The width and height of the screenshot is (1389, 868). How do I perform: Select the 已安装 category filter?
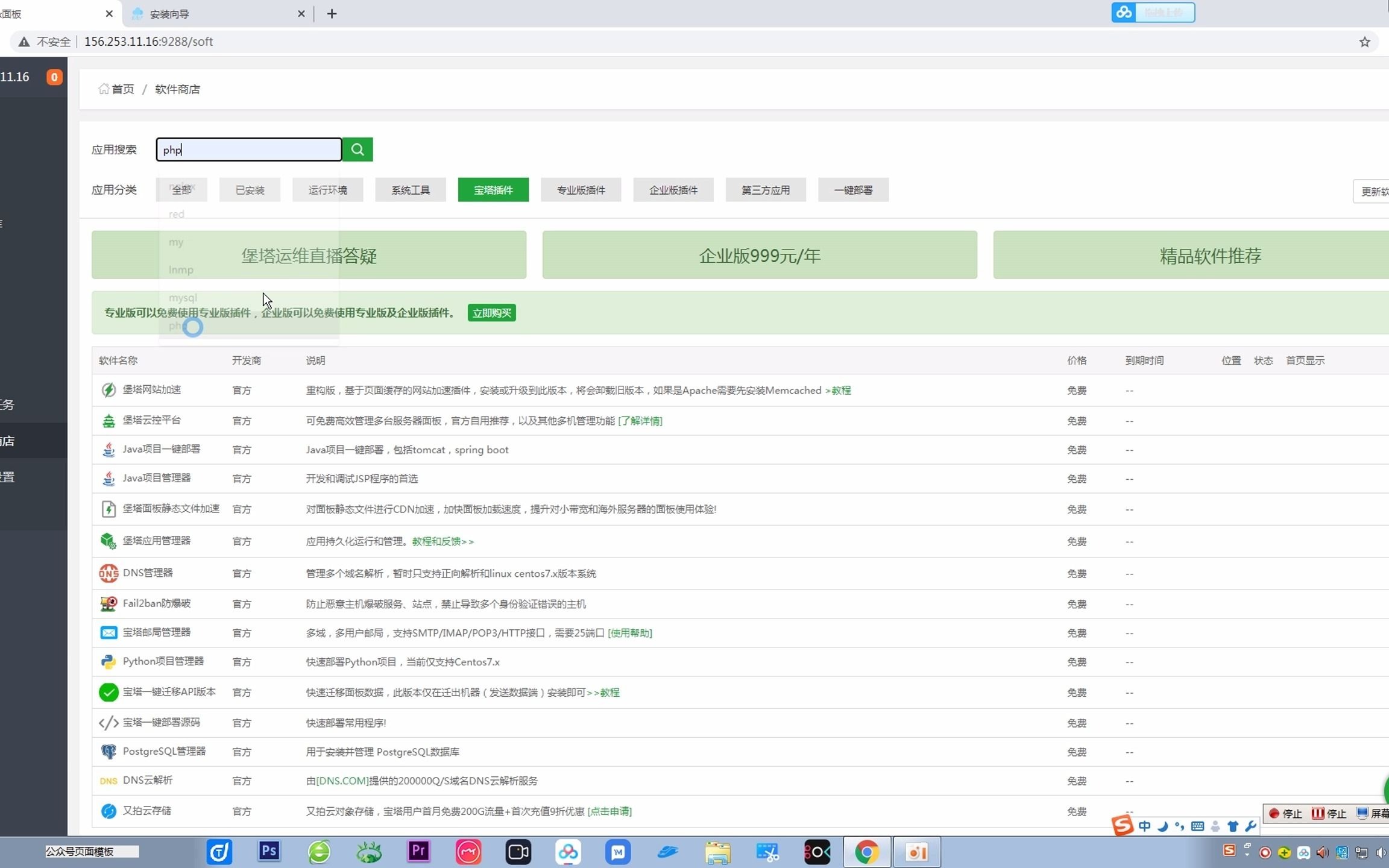[x=250, y=190]
